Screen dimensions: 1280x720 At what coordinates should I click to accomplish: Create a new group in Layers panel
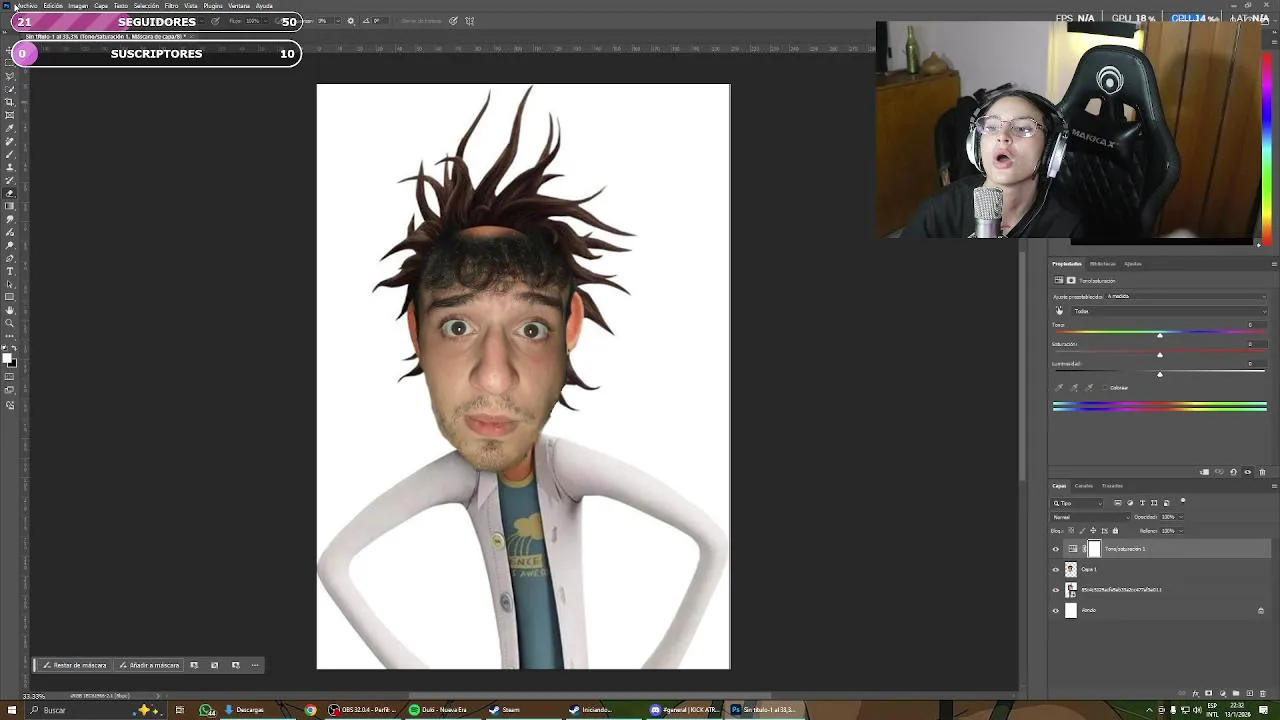[1236, 693]
